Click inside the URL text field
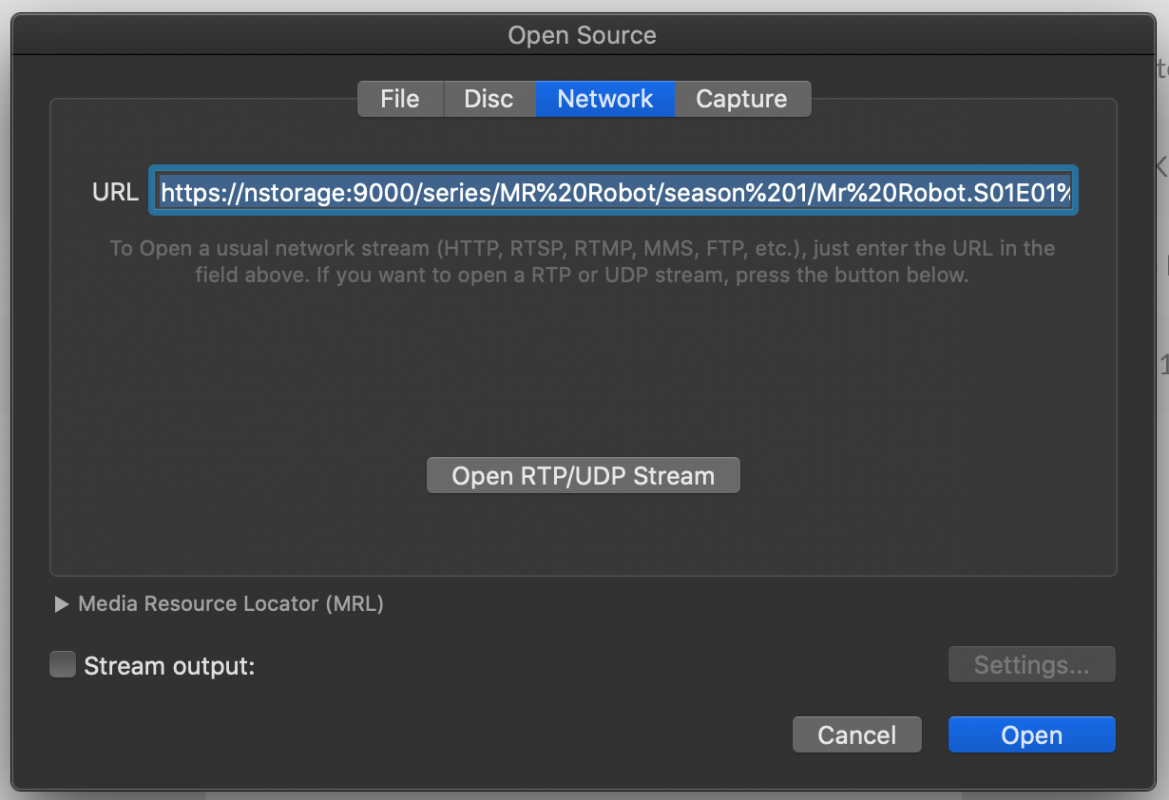The height and width of the screenshot is (800, 1169). (x=613, y=191)
